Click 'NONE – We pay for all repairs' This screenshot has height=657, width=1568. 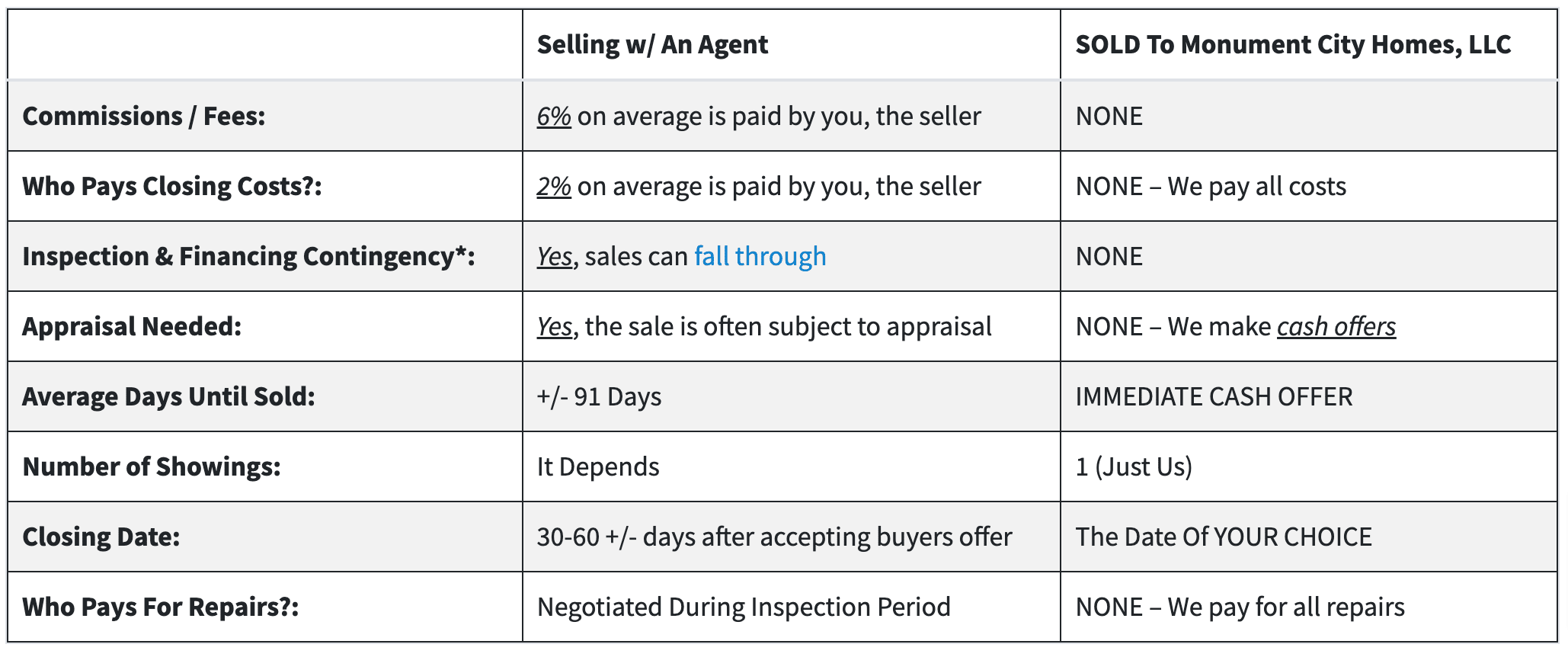tap(1240, 607)
